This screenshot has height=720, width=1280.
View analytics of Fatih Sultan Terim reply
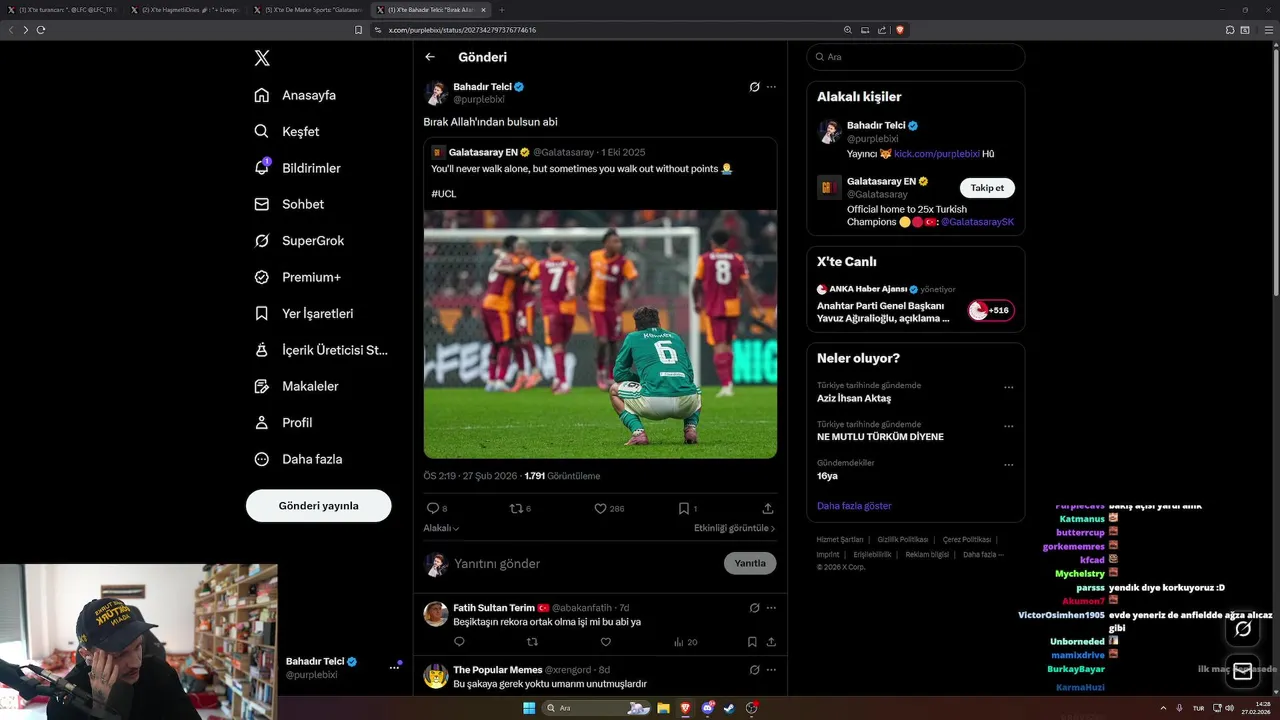pos(685,642)
